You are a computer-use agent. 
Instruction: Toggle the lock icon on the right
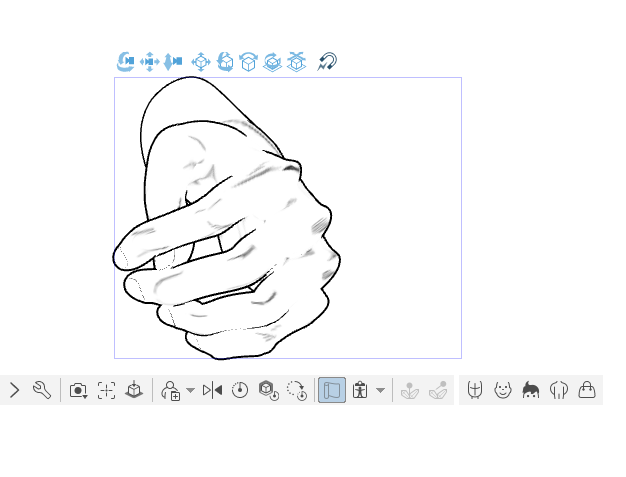(x=587, y=390)
